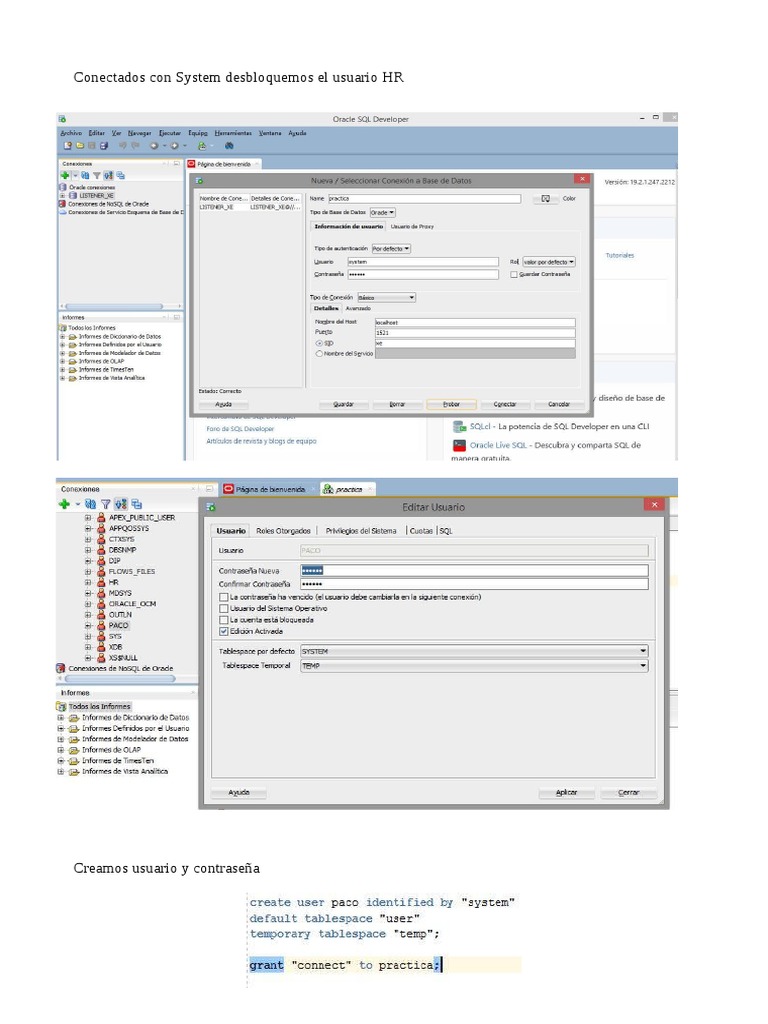Image resolution: width=768 pixels, height=1024 pixels.
Task: Check 'Usuario del Sistema Operativo' checkbox
Action: pyautogui.click(x=224, y=608)
